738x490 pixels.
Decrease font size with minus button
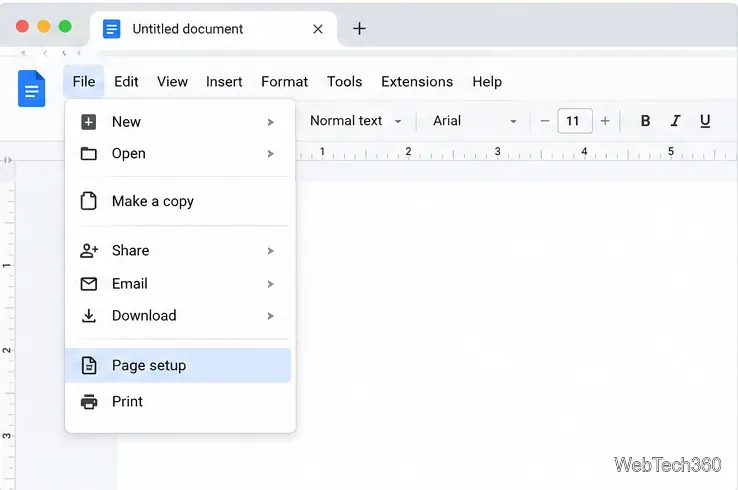tap(545, 121)
